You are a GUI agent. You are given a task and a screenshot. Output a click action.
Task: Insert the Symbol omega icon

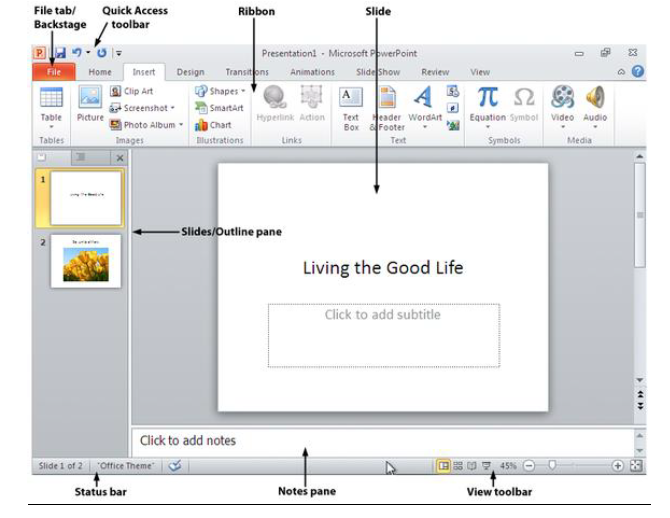[x=524, y=103]
